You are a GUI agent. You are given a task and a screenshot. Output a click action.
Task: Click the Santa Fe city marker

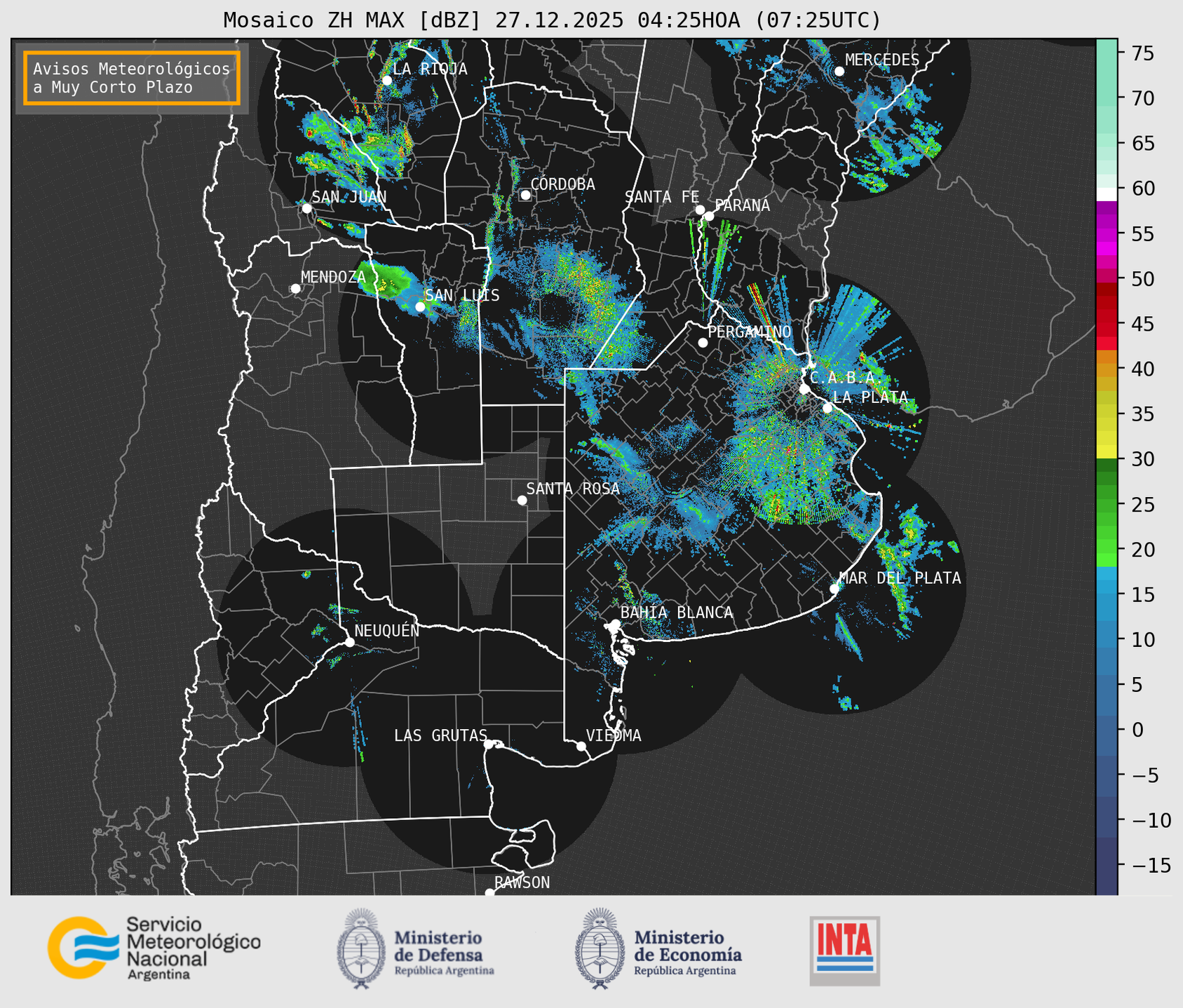(x=700, y=210)
